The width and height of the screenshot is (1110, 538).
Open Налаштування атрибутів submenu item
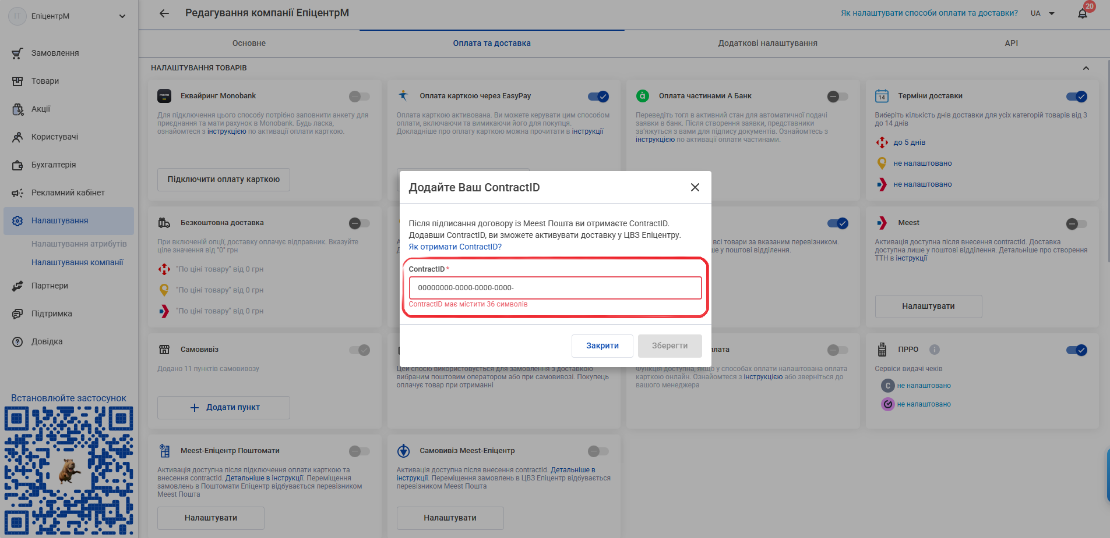click(79, 244)
